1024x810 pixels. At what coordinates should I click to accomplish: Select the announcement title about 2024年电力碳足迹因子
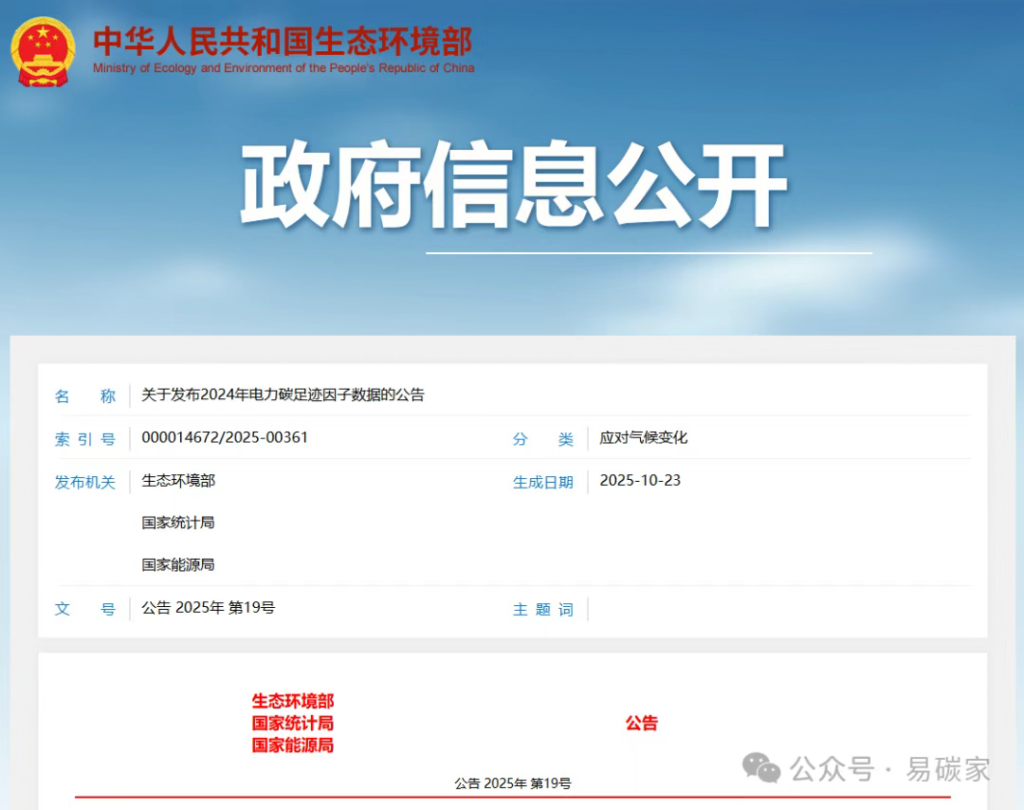click(283, 395)
